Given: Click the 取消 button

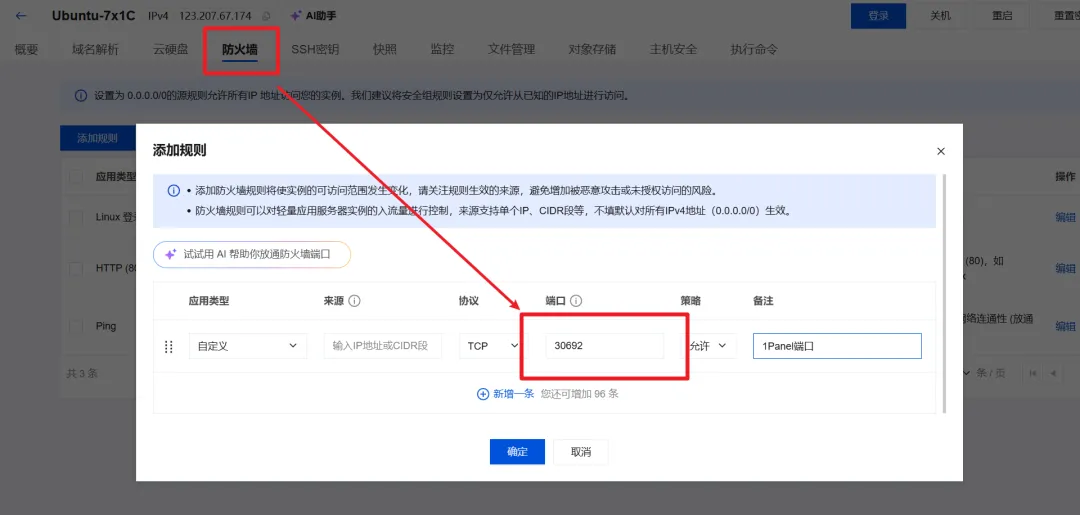Looking at the screenshot, I should [x=581, y=452].
